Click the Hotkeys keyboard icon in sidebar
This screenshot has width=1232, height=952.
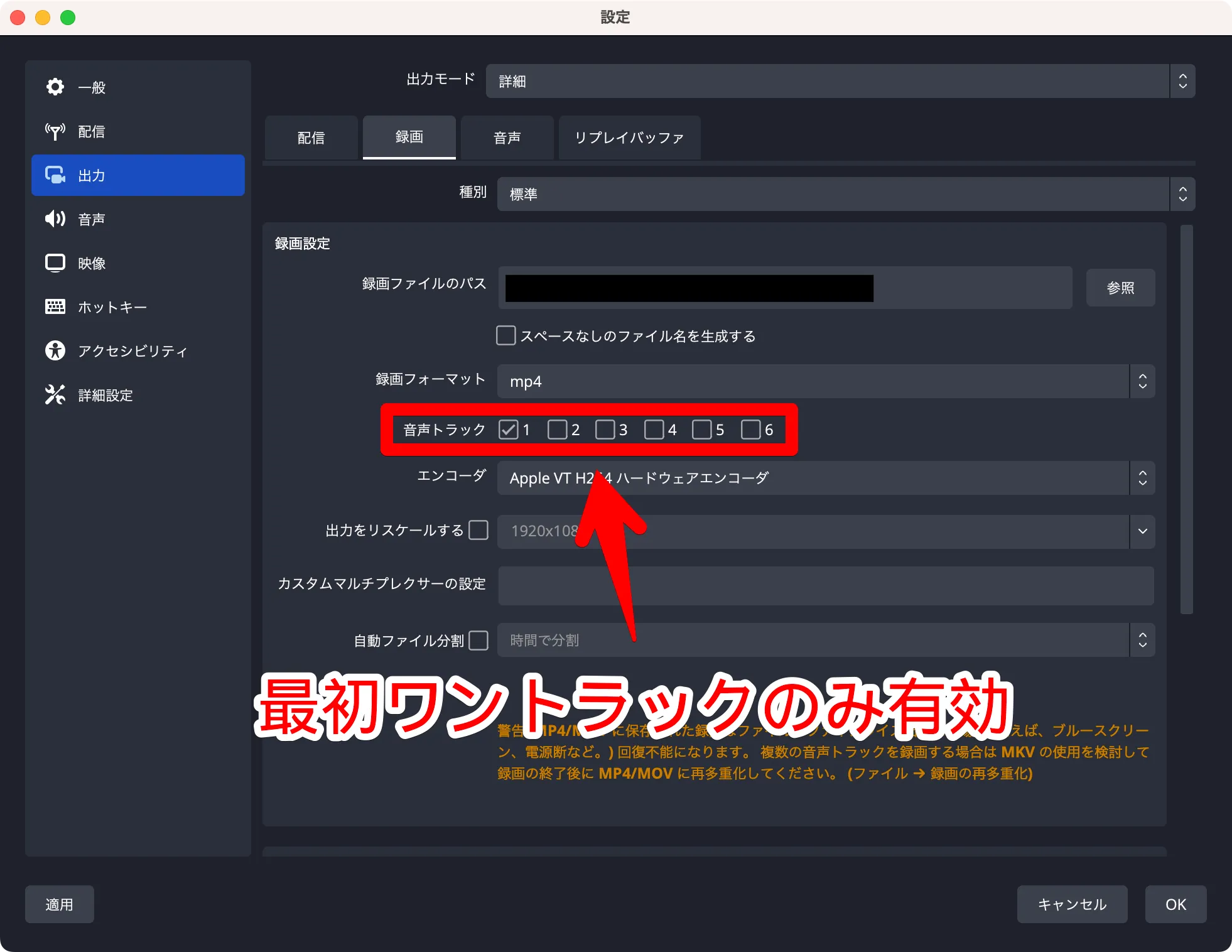coord(55,306)
